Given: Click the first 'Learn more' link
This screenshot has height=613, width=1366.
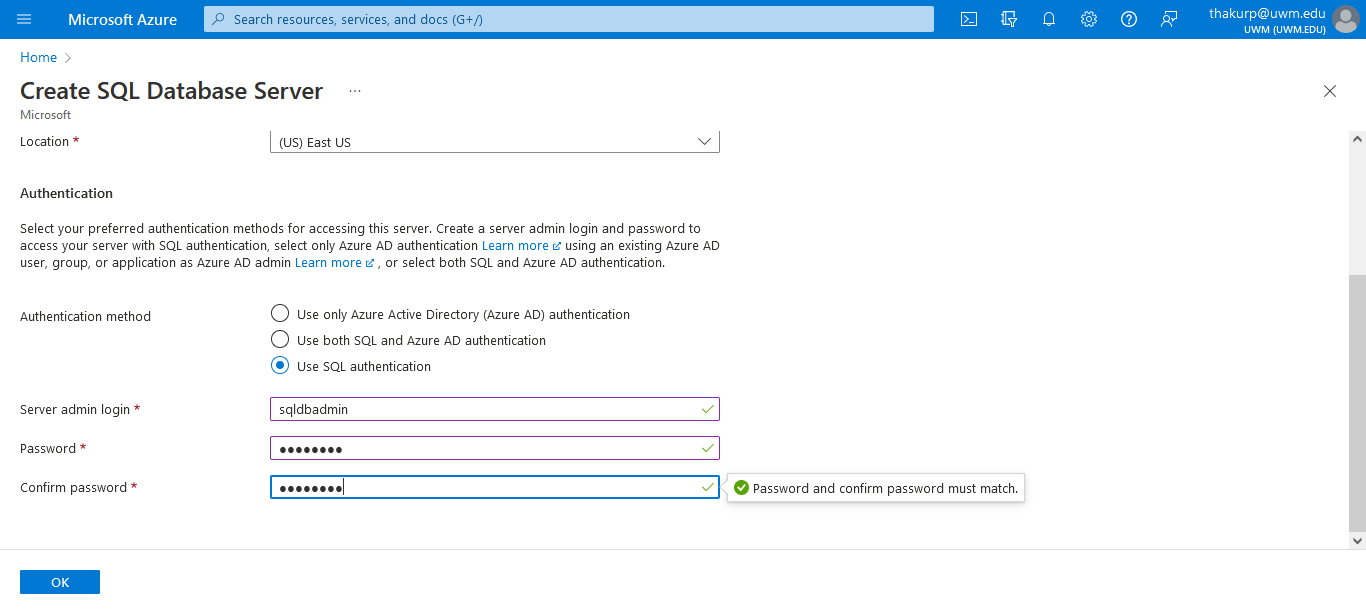Looking at the screenshot, I should (515, 245).
